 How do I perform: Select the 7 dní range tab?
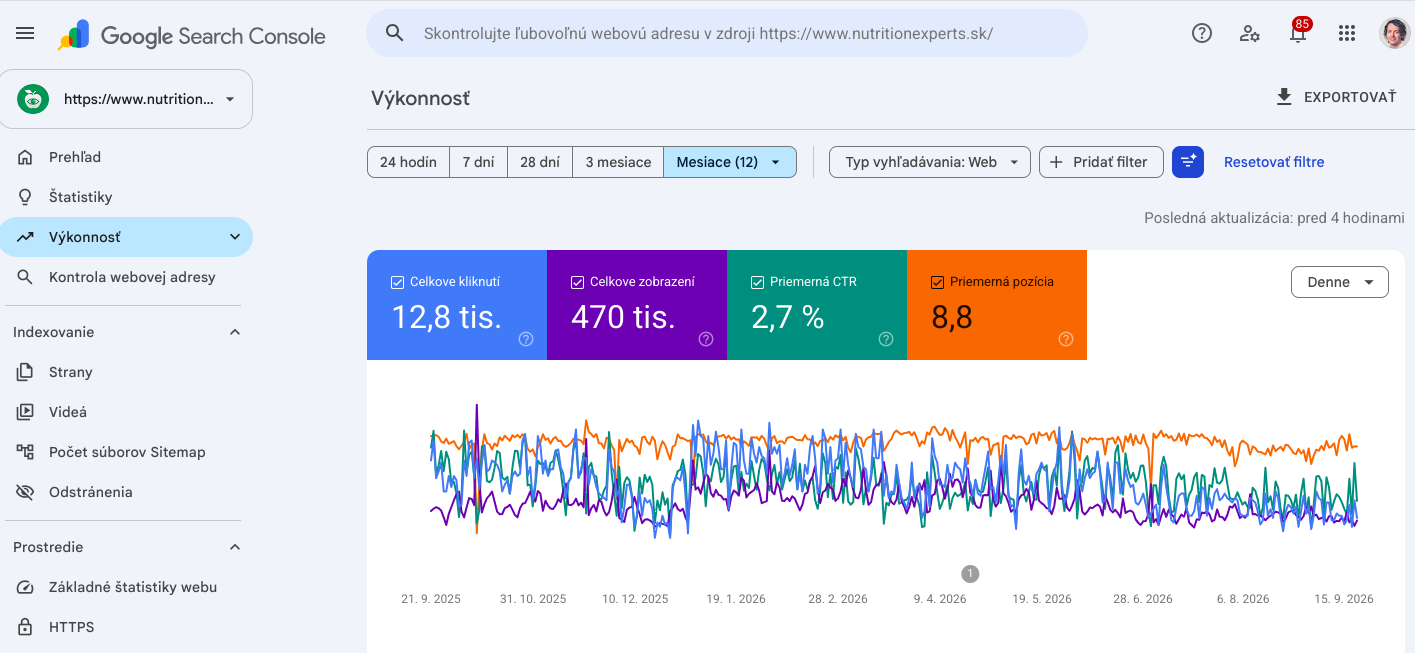tap(478, 162)
